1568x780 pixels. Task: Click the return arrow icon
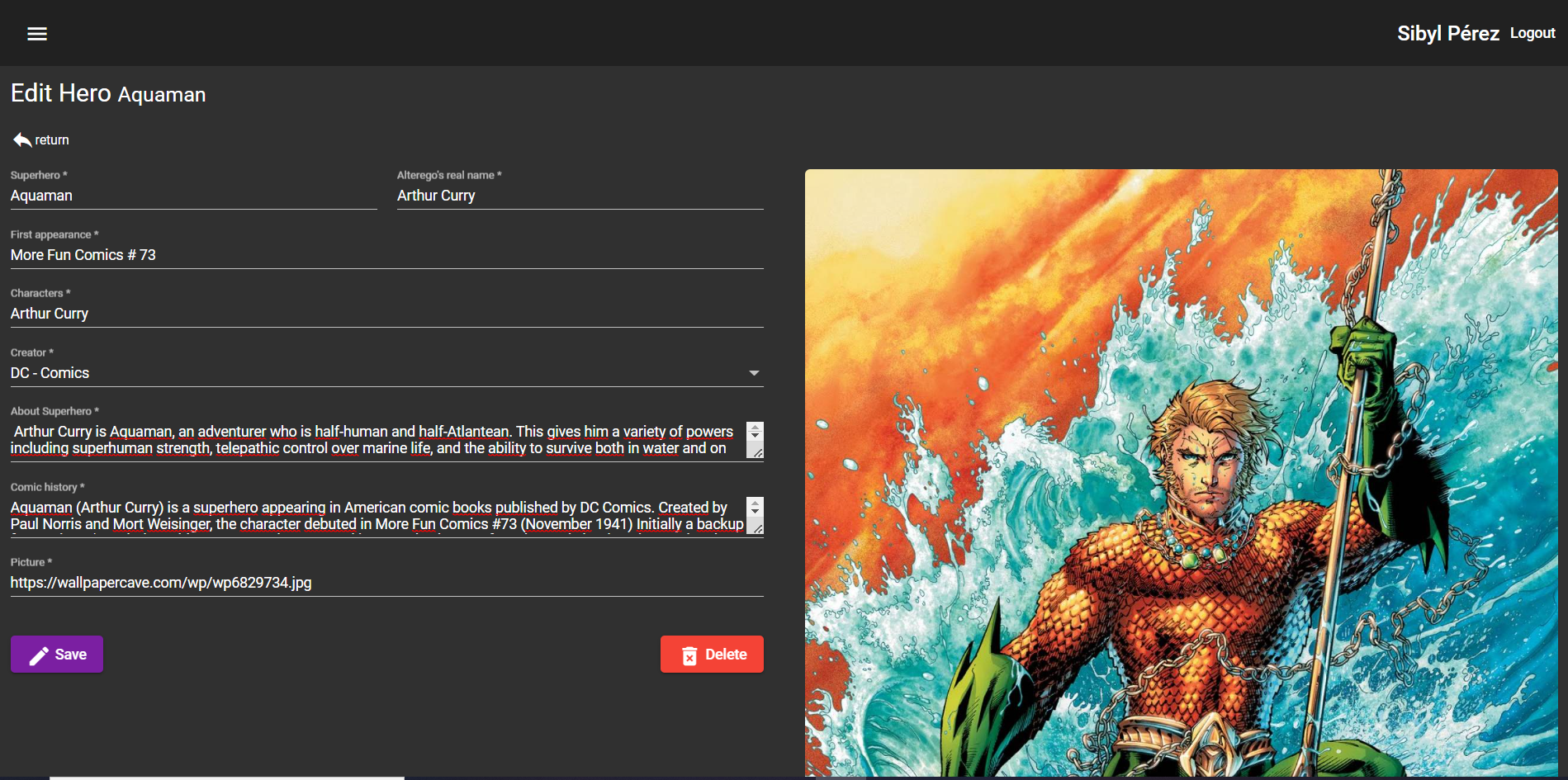tap(22, 140)
